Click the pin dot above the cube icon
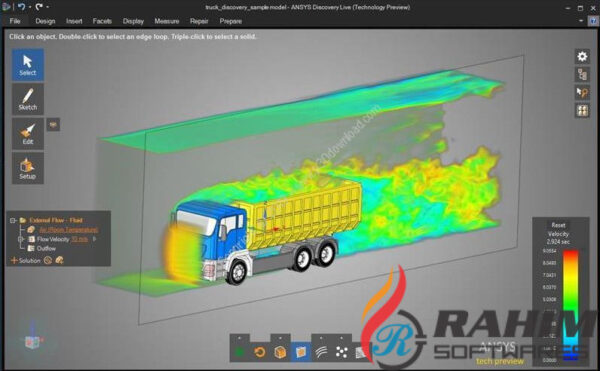Viewport: 600px width, 371px height. [x=280, y=338]
